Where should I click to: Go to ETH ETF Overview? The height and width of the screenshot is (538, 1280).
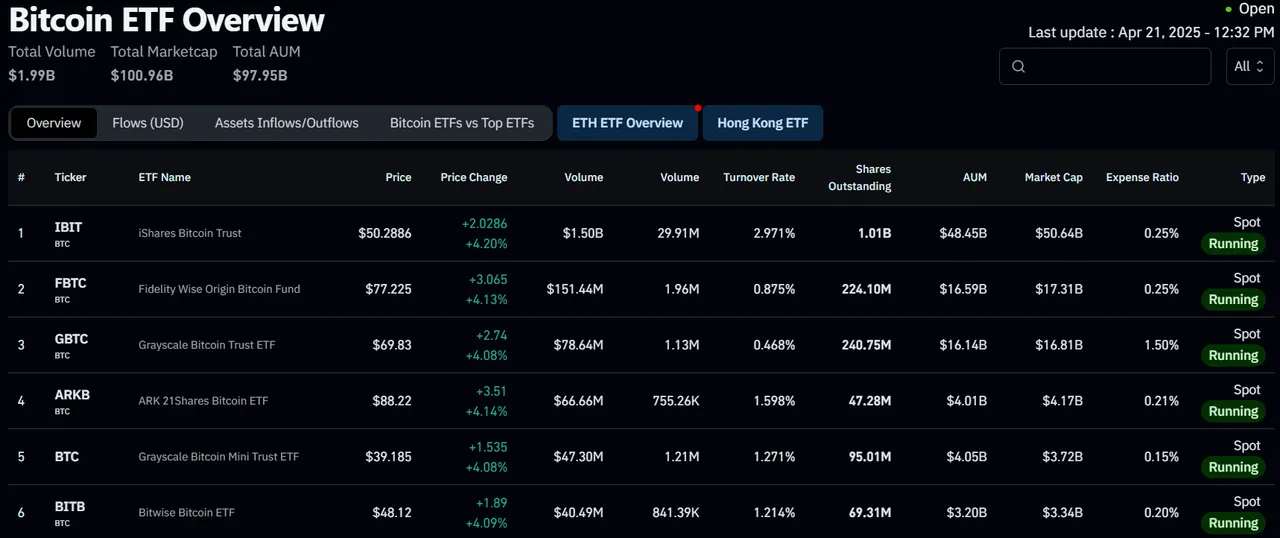(x=627, y=123)
